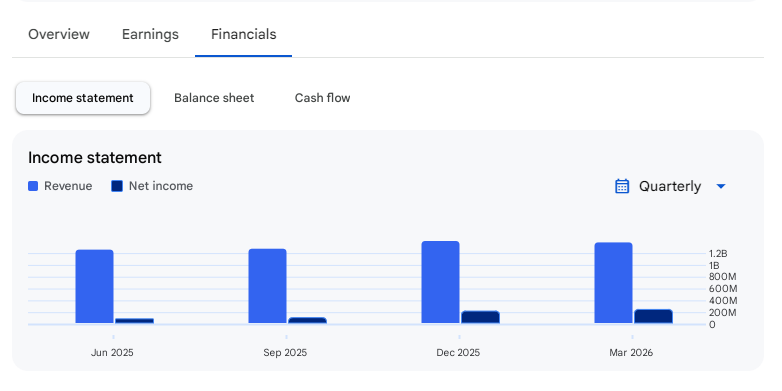The height and width of the screenshot is (391, 782).
Task: Open the Quarterly period dropdown
Action: [671, 186]
